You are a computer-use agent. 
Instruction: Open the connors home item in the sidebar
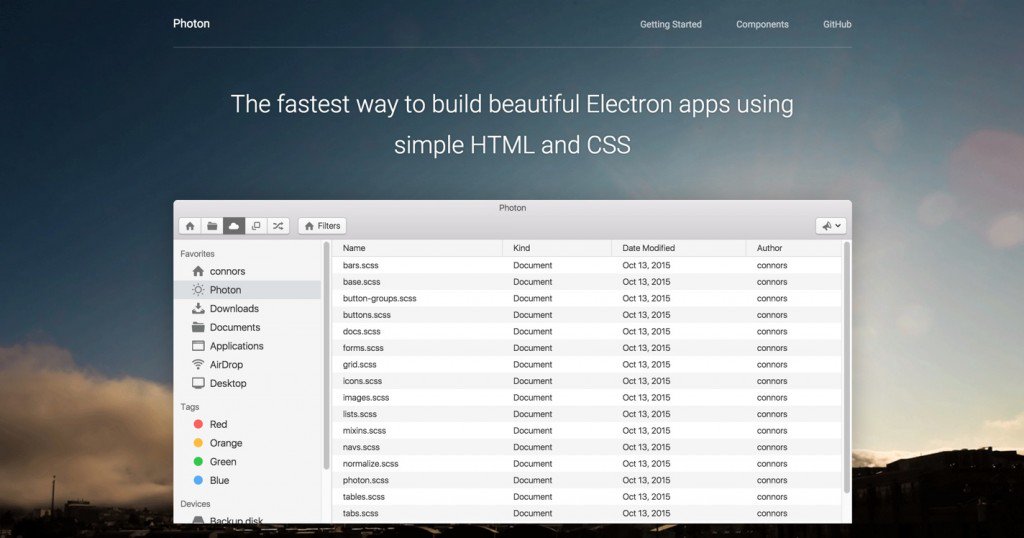click(248, 271)
